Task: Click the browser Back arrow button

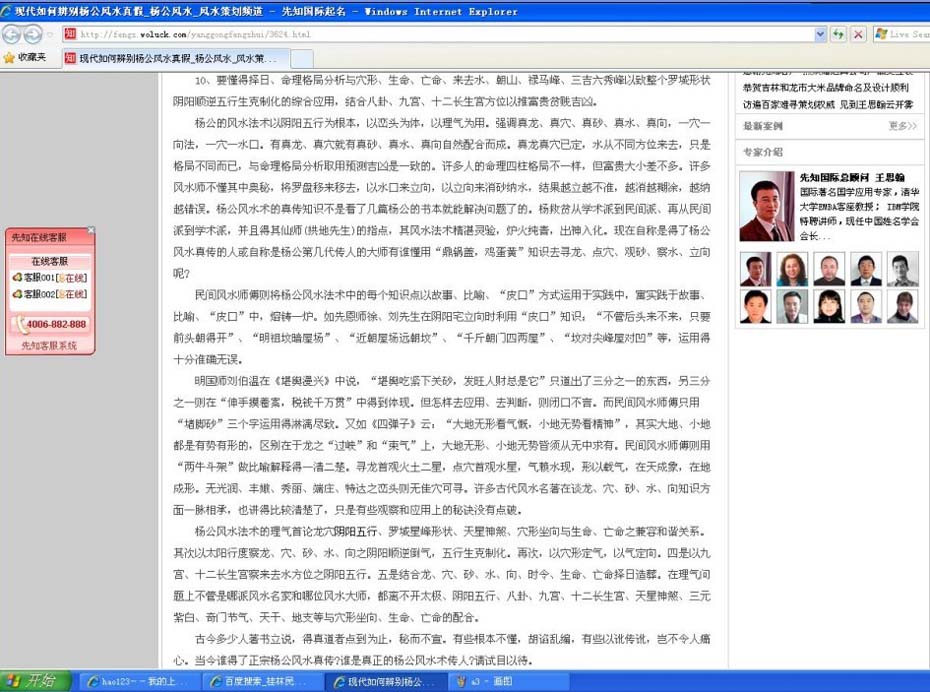Action: (11, 34)
